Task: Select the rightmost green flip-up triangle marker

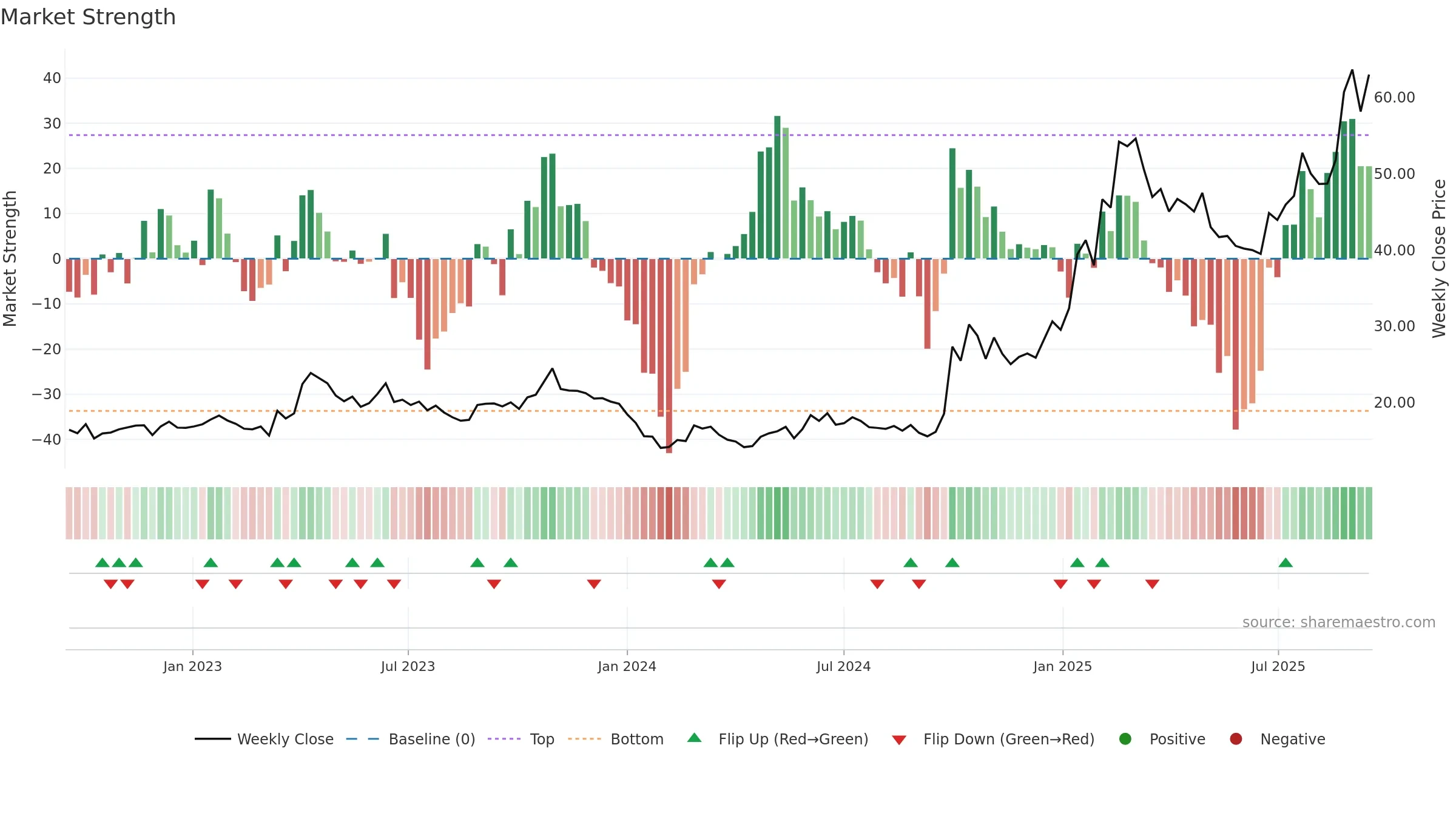Action: click(x=1286, y=562)
